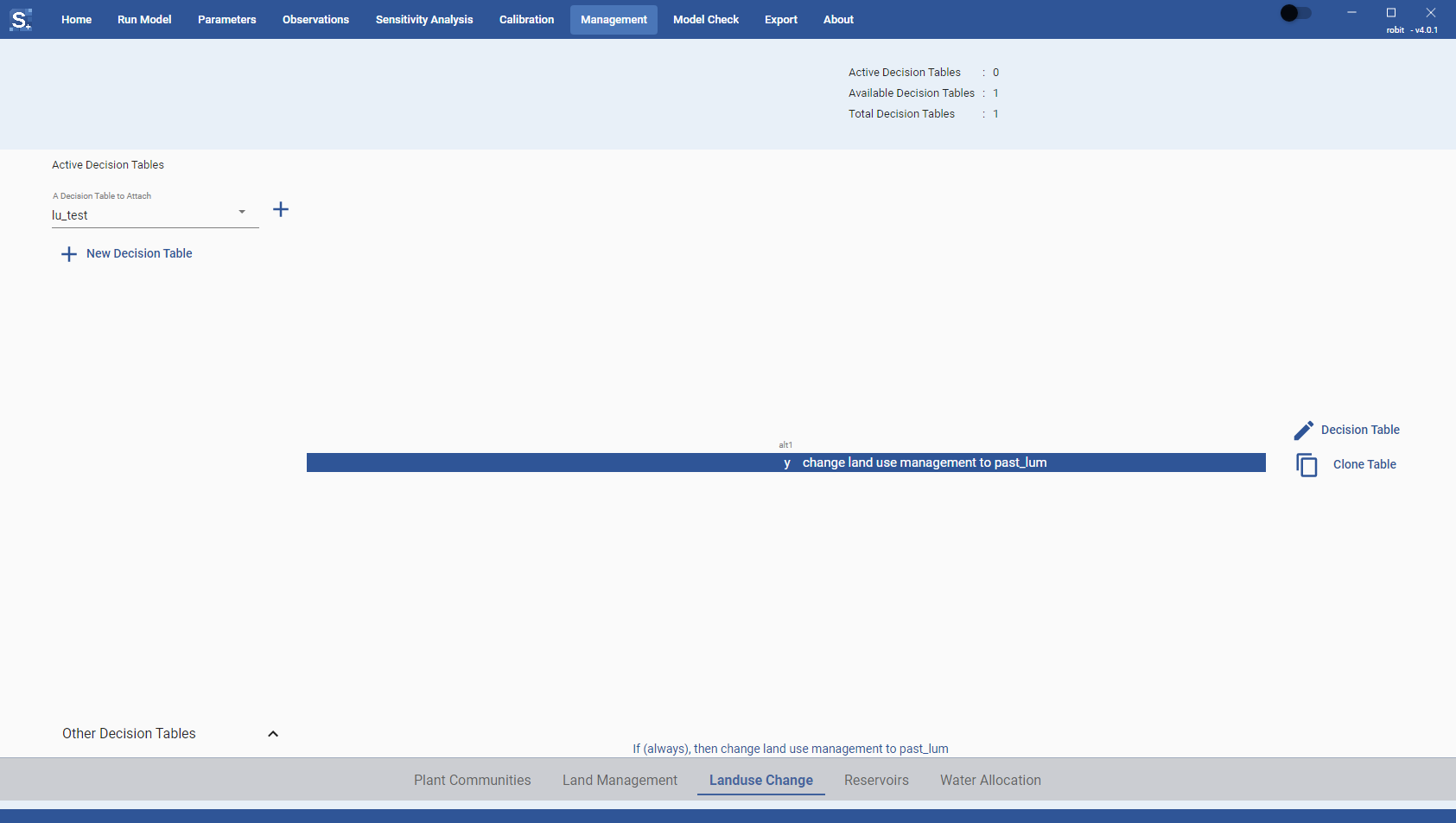Collapse Other Decision Tables section
The image size is (1456, 823).
coord(273,734)
